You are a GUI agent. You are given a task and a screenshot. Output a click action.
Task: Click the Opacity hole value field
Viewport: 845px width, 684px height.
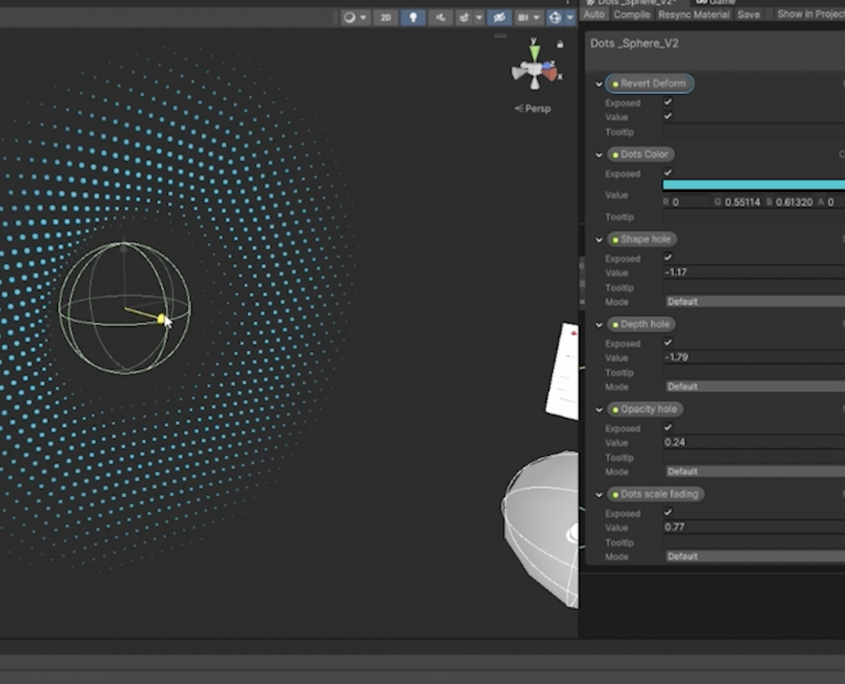[x=754, y=442]
